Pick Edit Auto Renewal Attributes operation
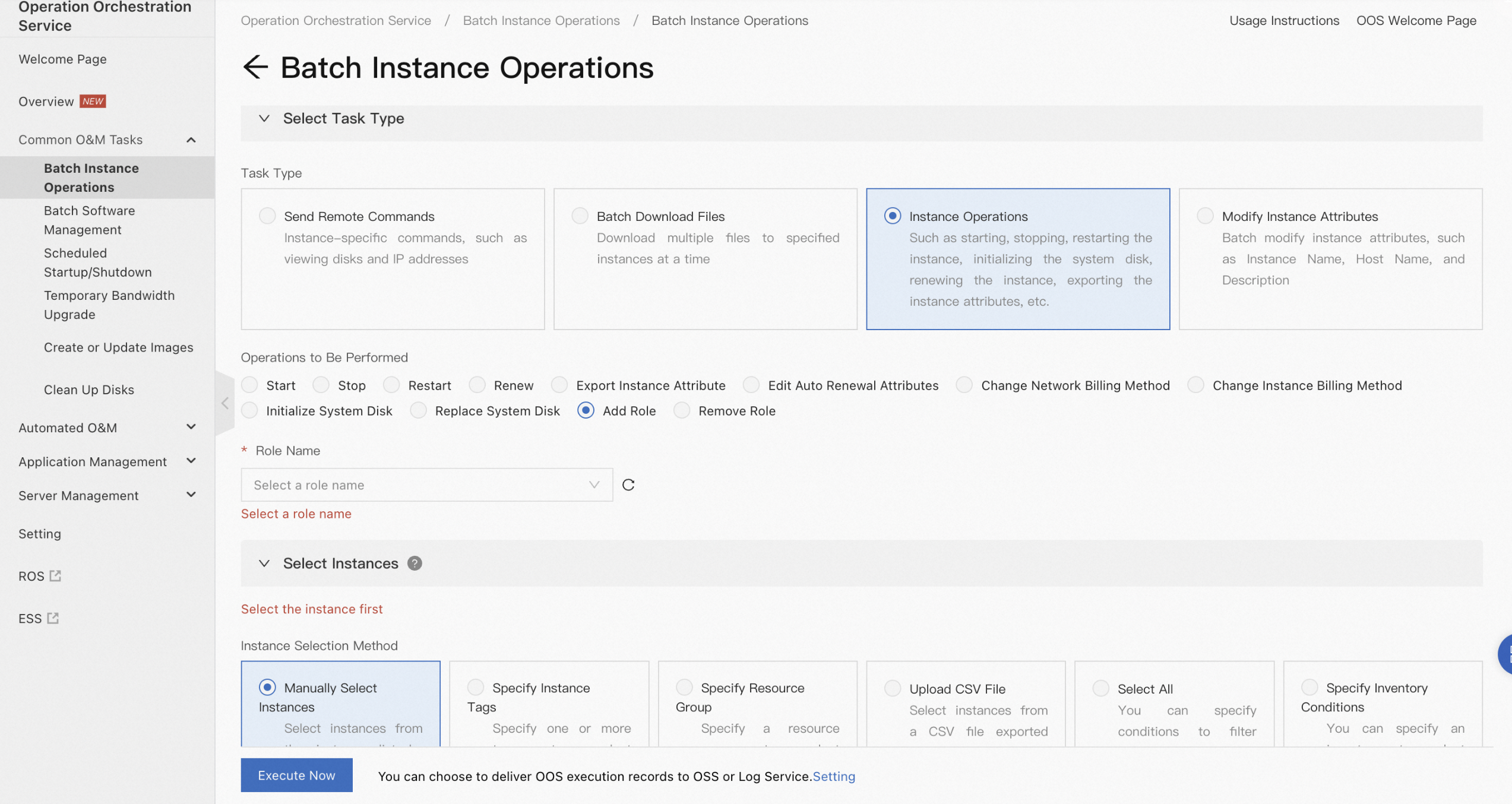The height and width of the screenshot is (804, 1512). [x=751, y=385]
